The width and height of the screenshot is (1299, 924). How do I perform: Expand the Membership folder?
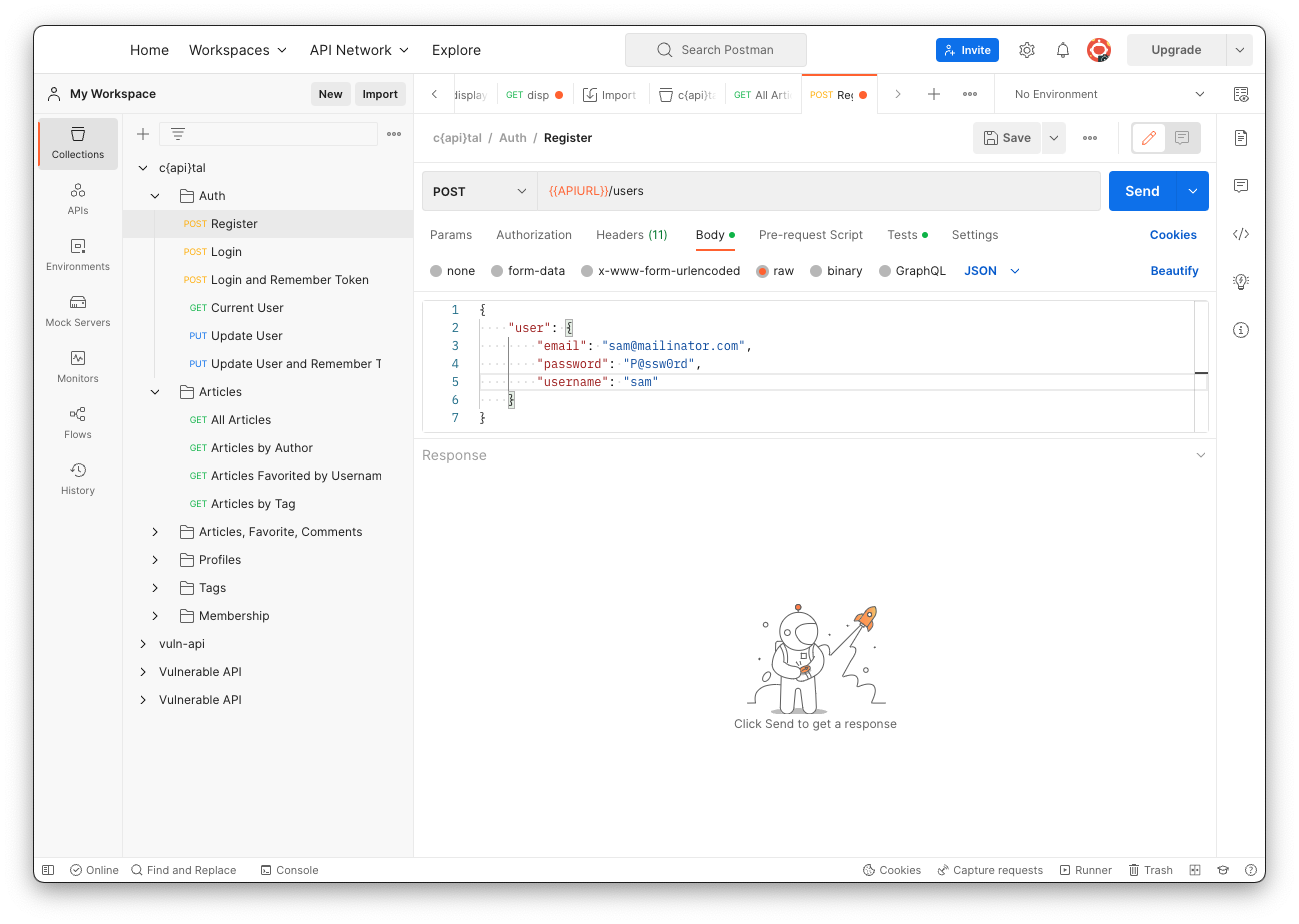[155, 616]
